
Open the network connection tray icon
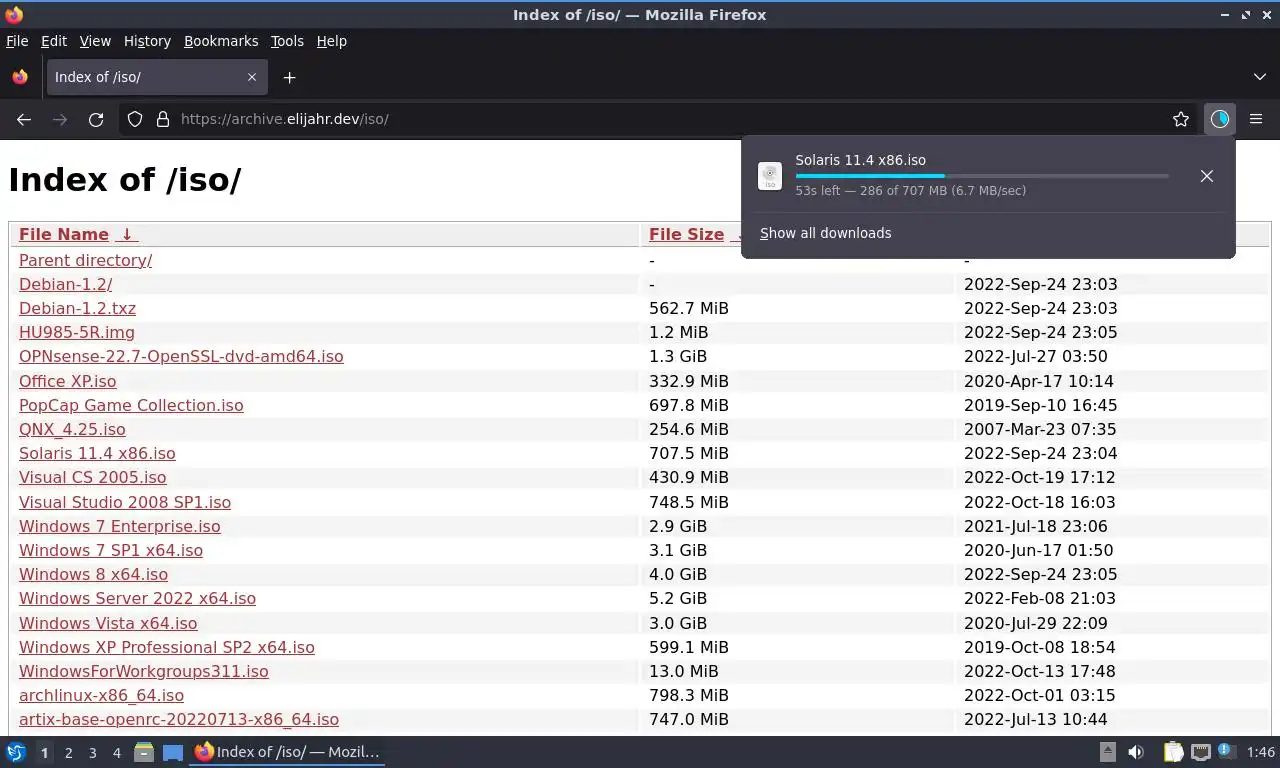[1201, 752]
